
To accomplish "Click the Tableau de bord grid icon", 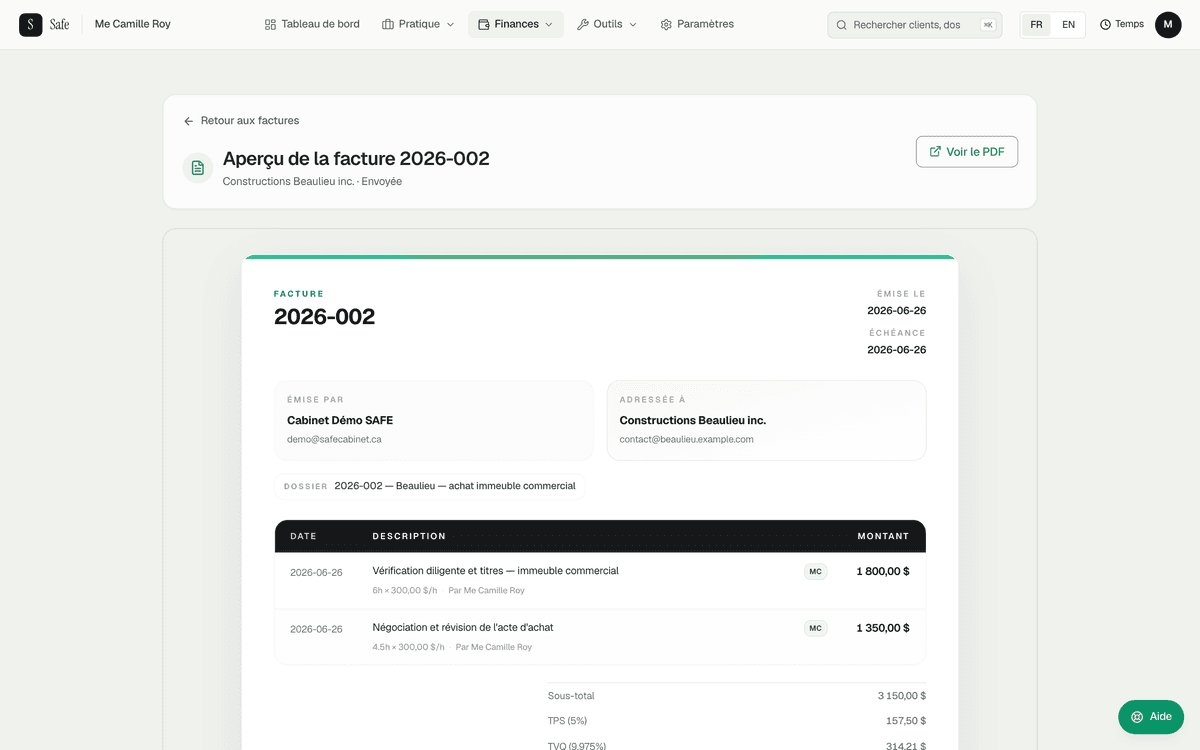I will click(270, 25).
